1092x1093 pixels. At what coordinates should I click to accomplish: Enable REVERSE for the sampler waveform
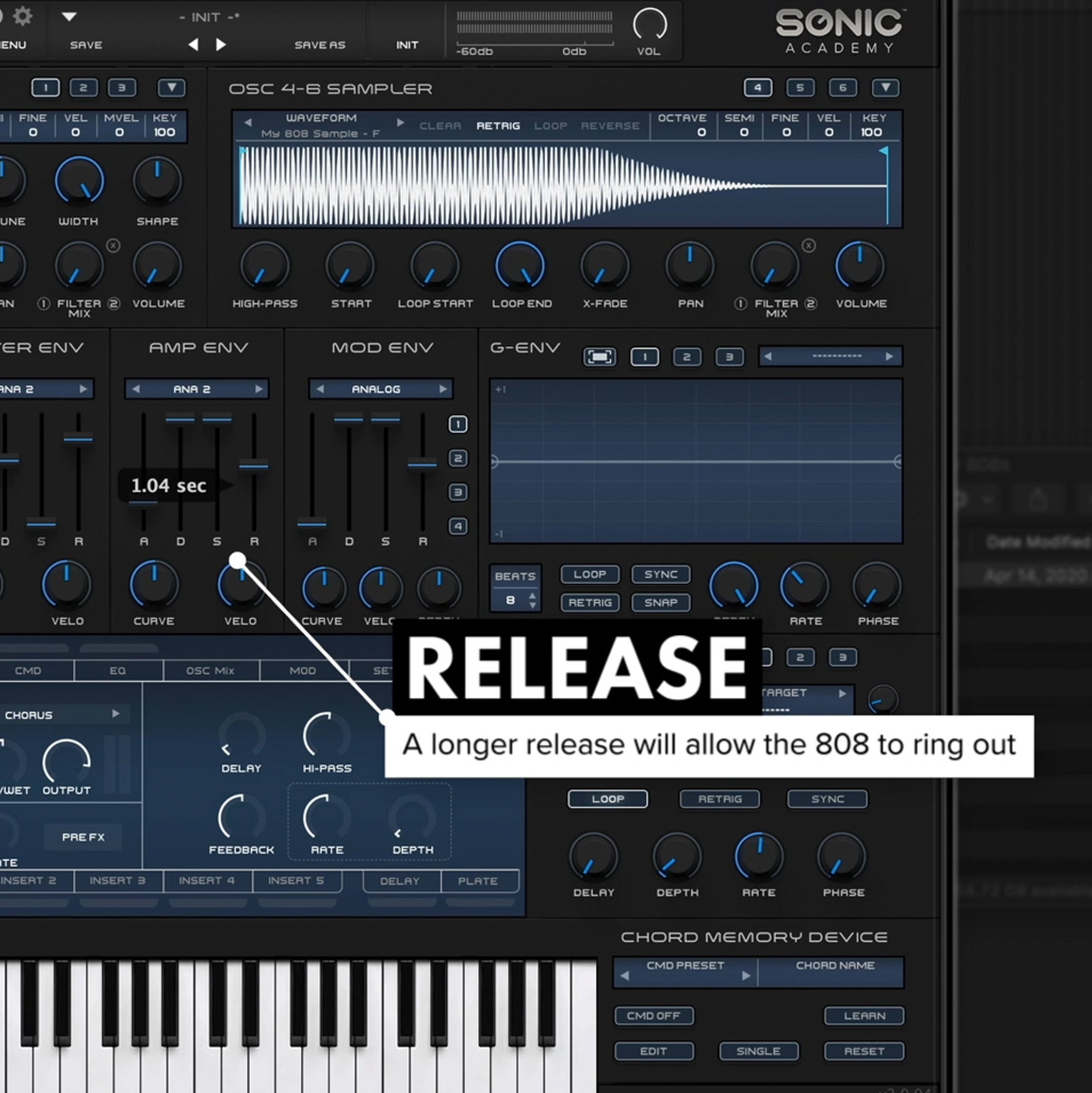610,125
